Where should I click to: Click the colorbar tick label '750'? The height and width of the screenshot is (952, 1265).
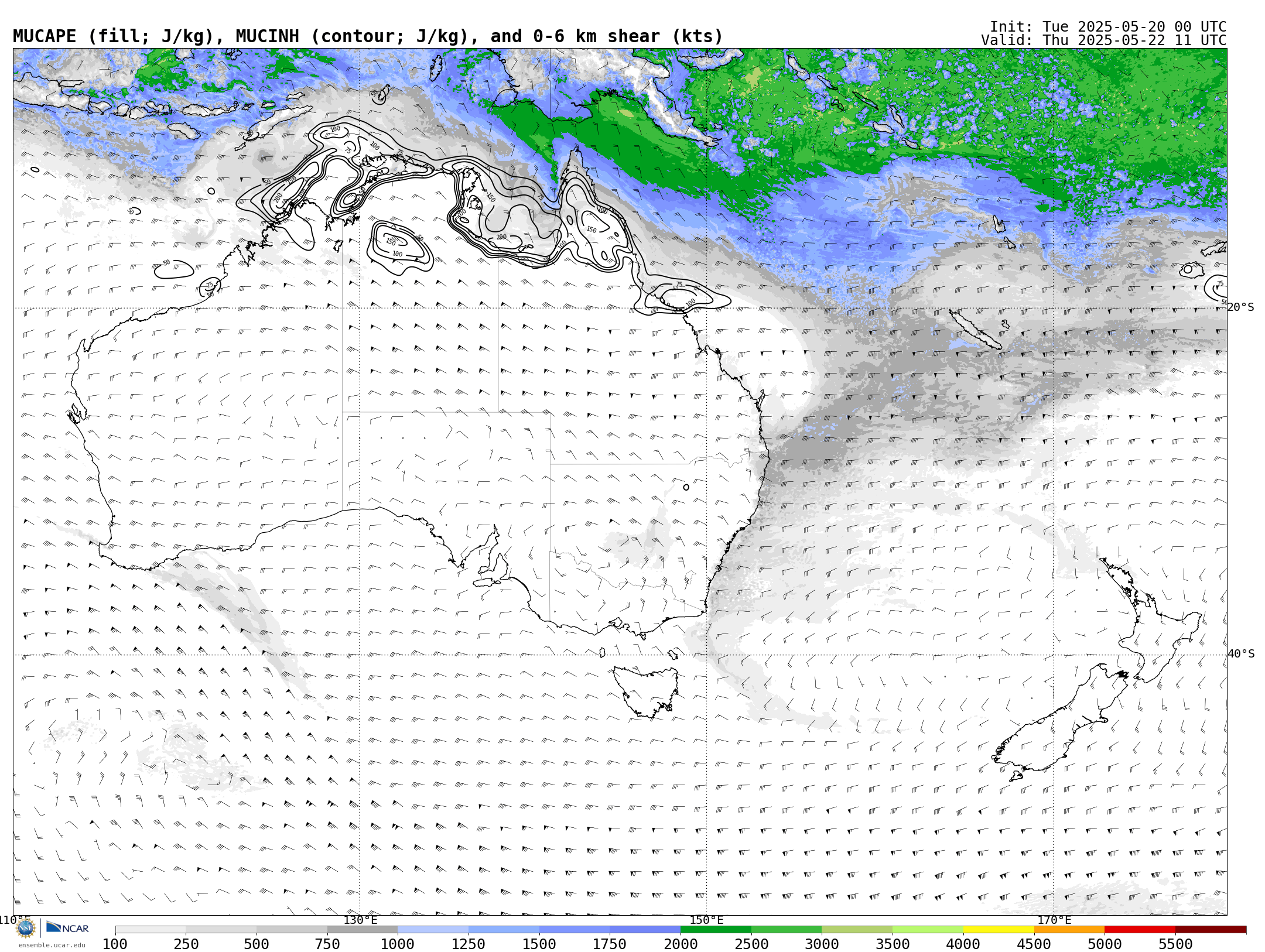click(327, 944)
